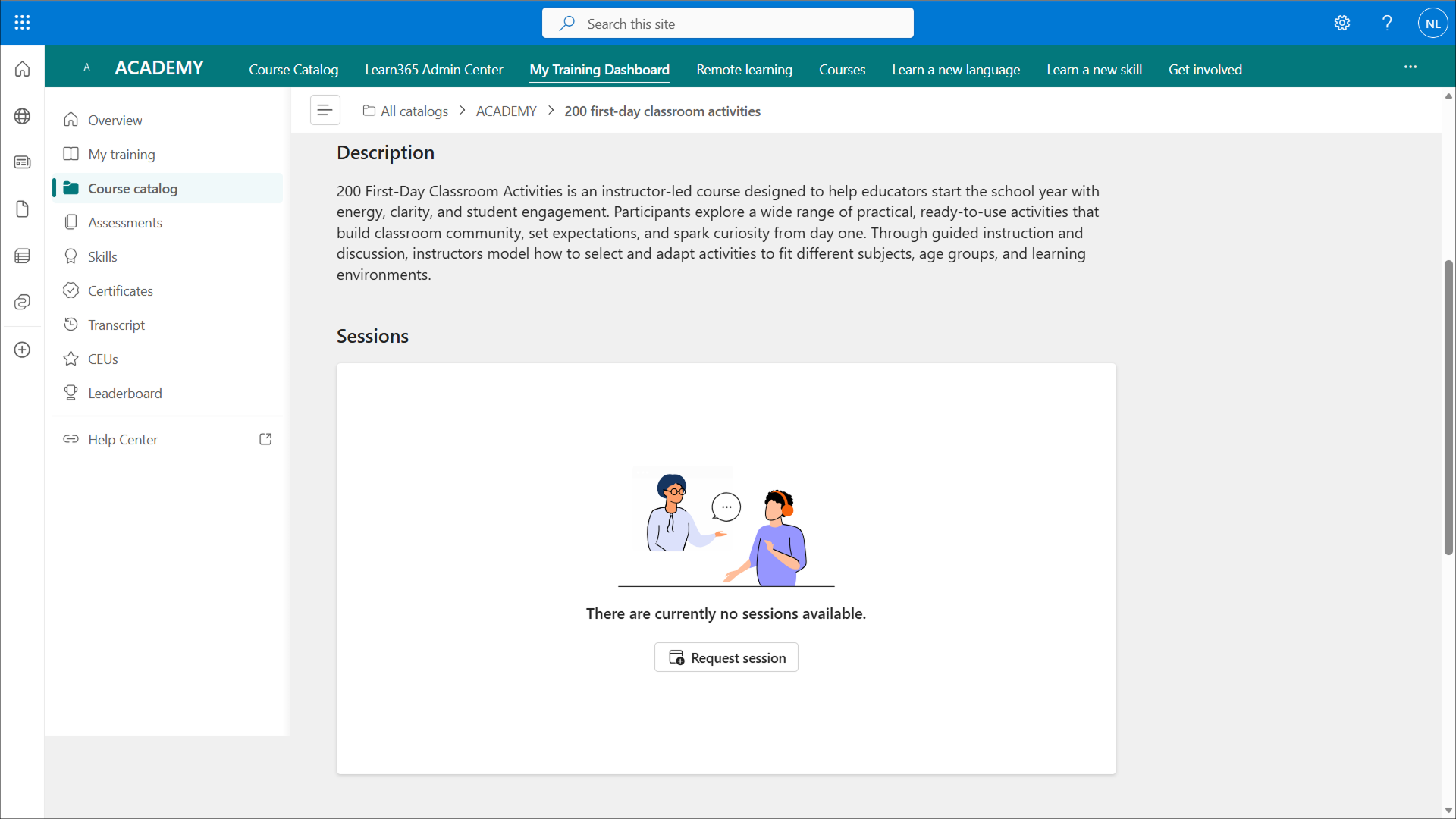Open the settings gear icon

[1342, 23]
